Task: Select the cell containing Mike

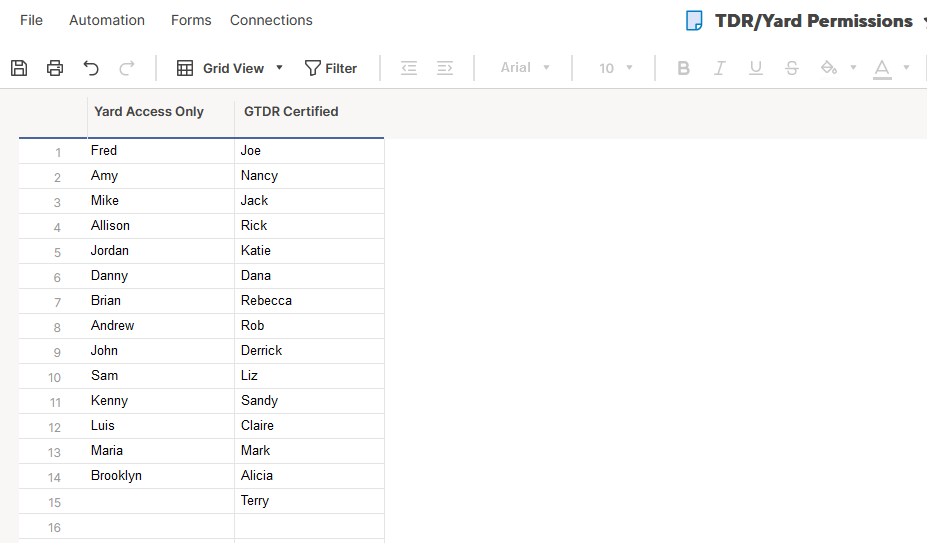Action: pyautogui.click(x=161, y=201)
